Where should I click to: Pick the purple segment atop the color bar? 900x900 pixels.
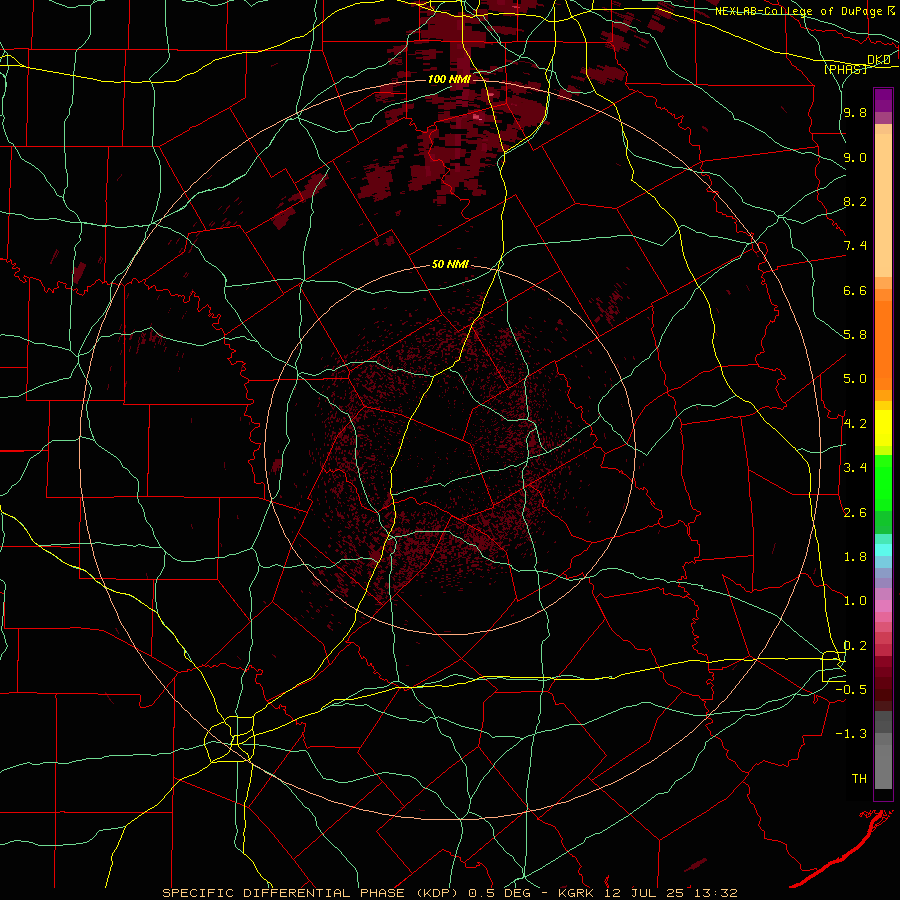pyautogui.click(x=883, y=100)
